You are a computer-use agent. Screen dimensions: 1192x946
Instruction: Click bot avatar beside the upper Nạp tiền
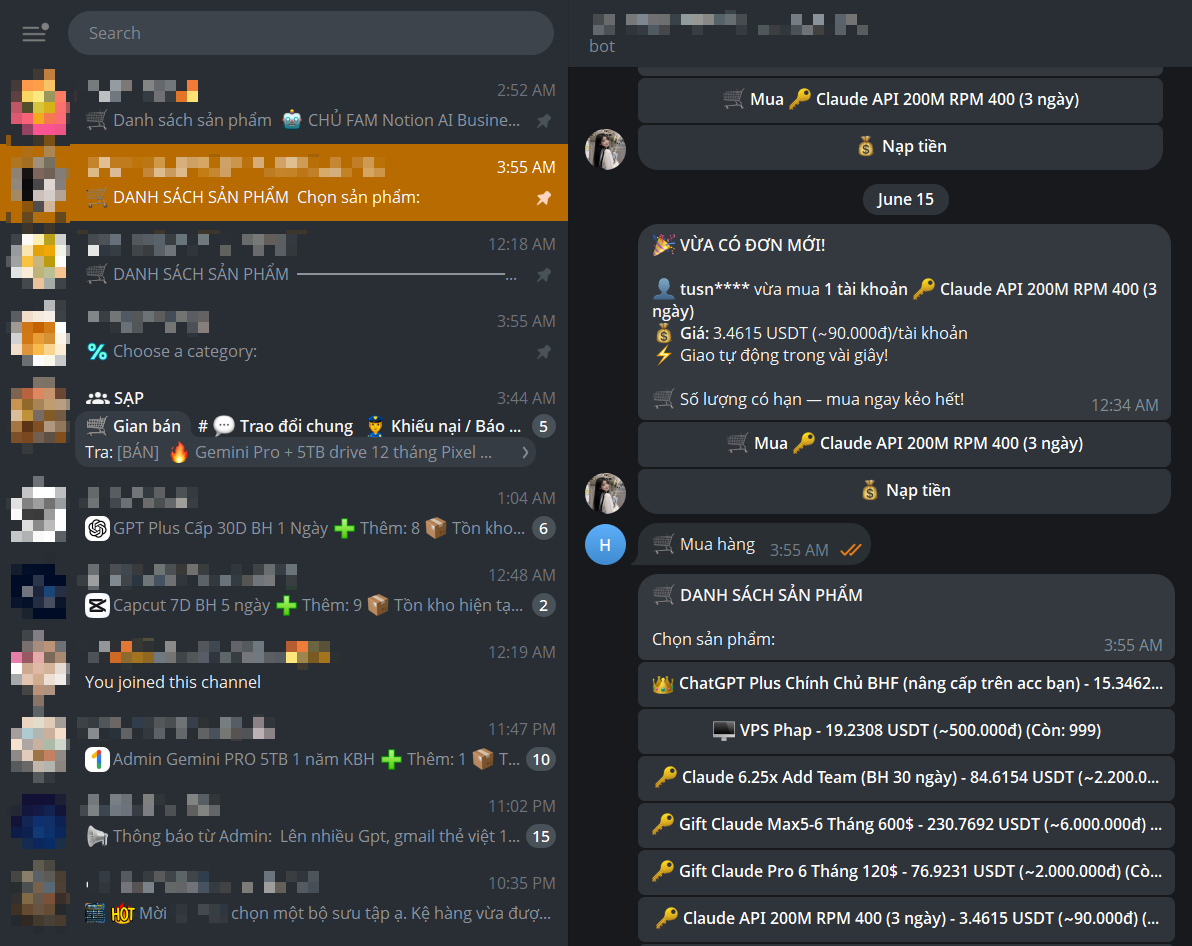(605, 149)
